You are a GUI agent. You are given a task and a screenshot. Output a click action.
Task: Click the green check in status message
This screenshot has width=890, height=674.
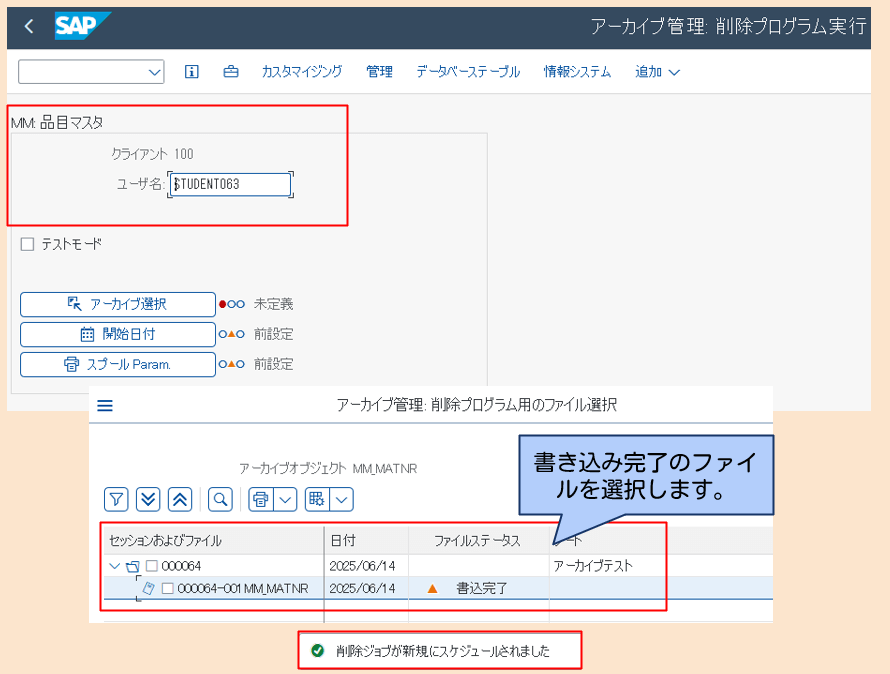318,651
